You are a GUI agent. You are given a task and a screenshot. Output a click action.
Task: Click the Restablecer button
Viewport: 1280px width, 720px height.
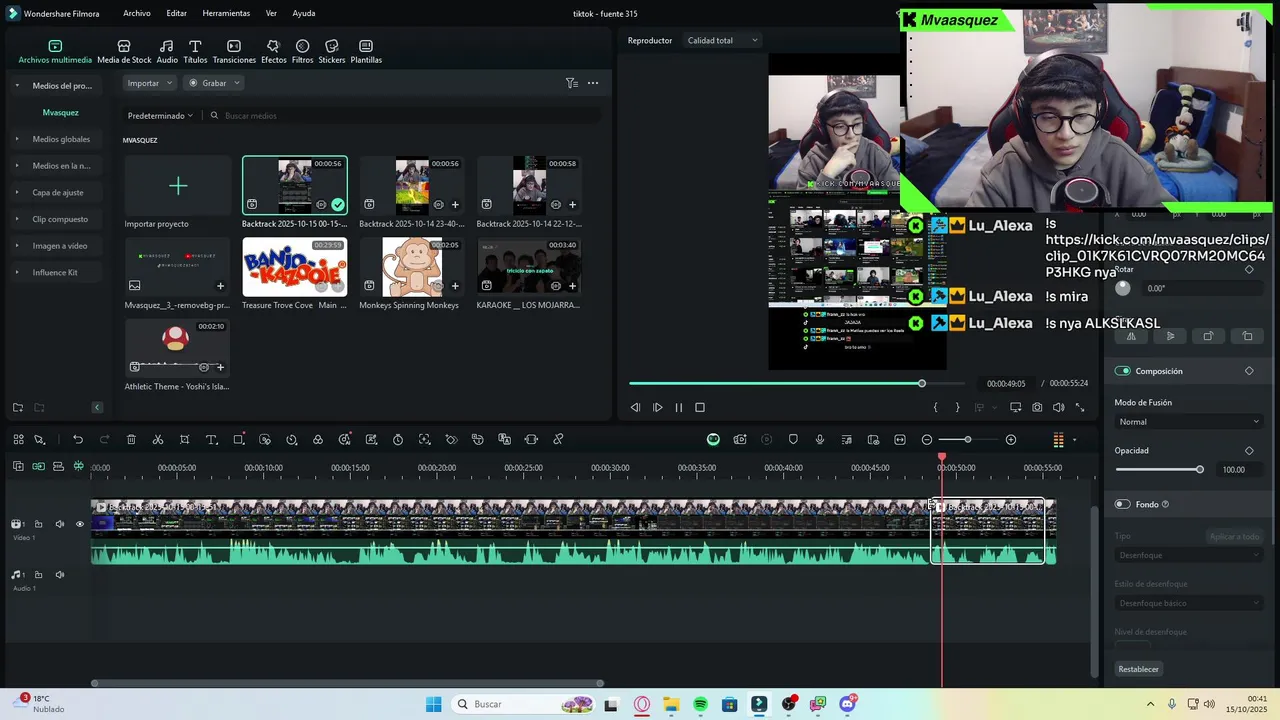1139,669
